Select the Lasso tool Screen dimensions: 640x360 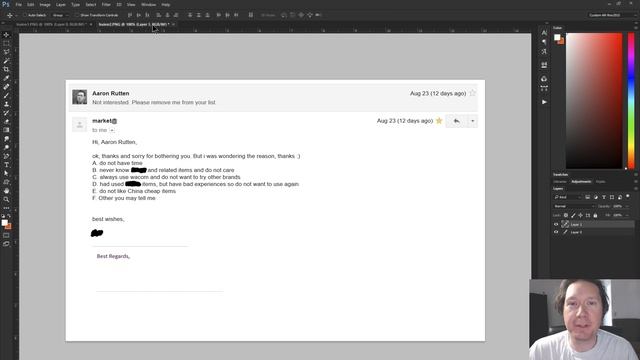6,52
